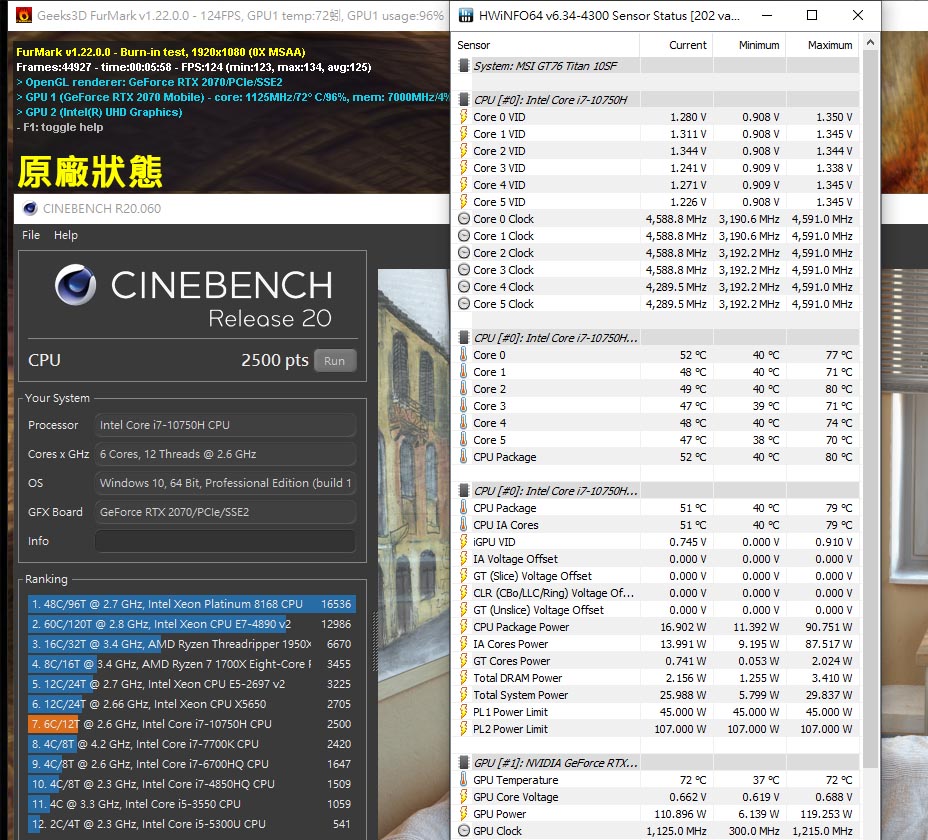Click Total DRAM Power row label

pos(517,678)
